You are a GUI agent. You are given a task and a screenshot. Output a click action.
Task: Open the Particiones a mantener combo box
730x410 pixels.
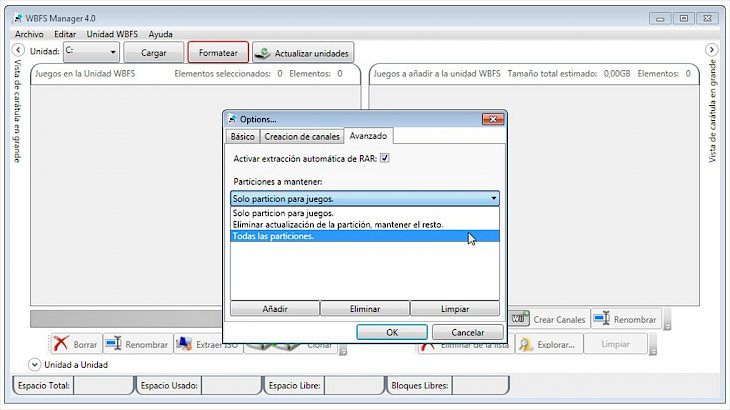tap(365, 199)
